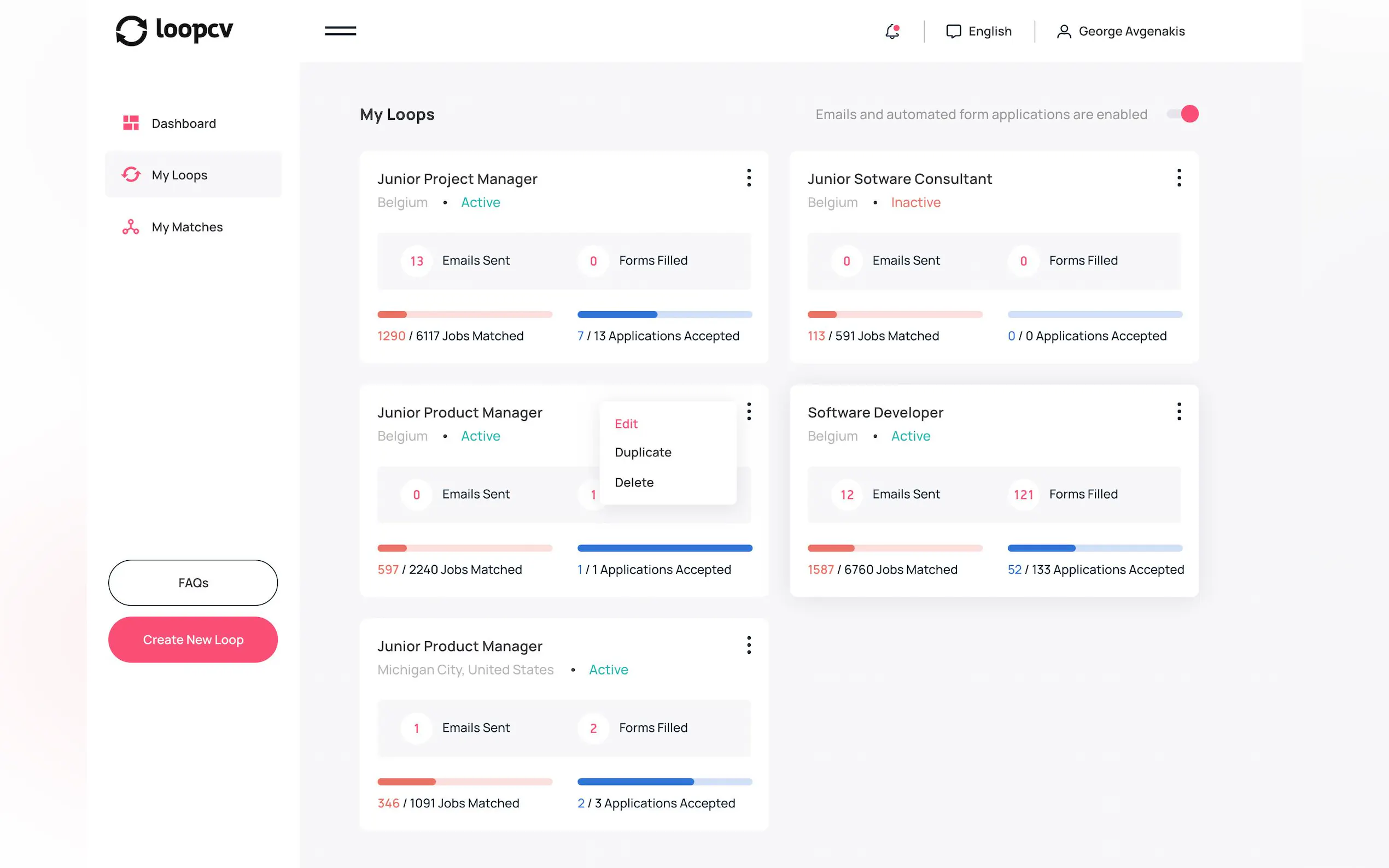Click the Create New Loop button

[193, 640]
